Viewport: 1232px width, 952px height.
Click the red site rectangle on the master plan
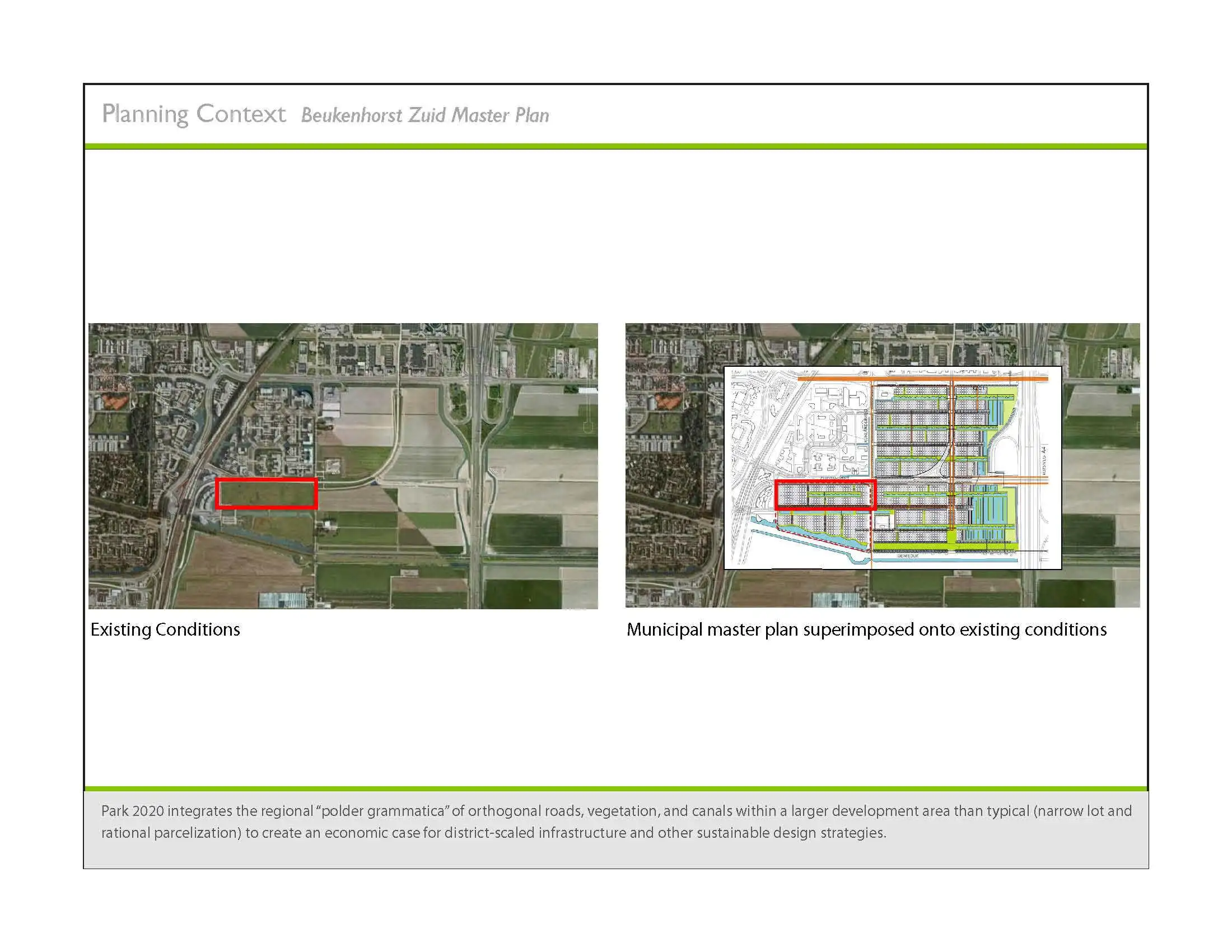[x=825, y=495]
